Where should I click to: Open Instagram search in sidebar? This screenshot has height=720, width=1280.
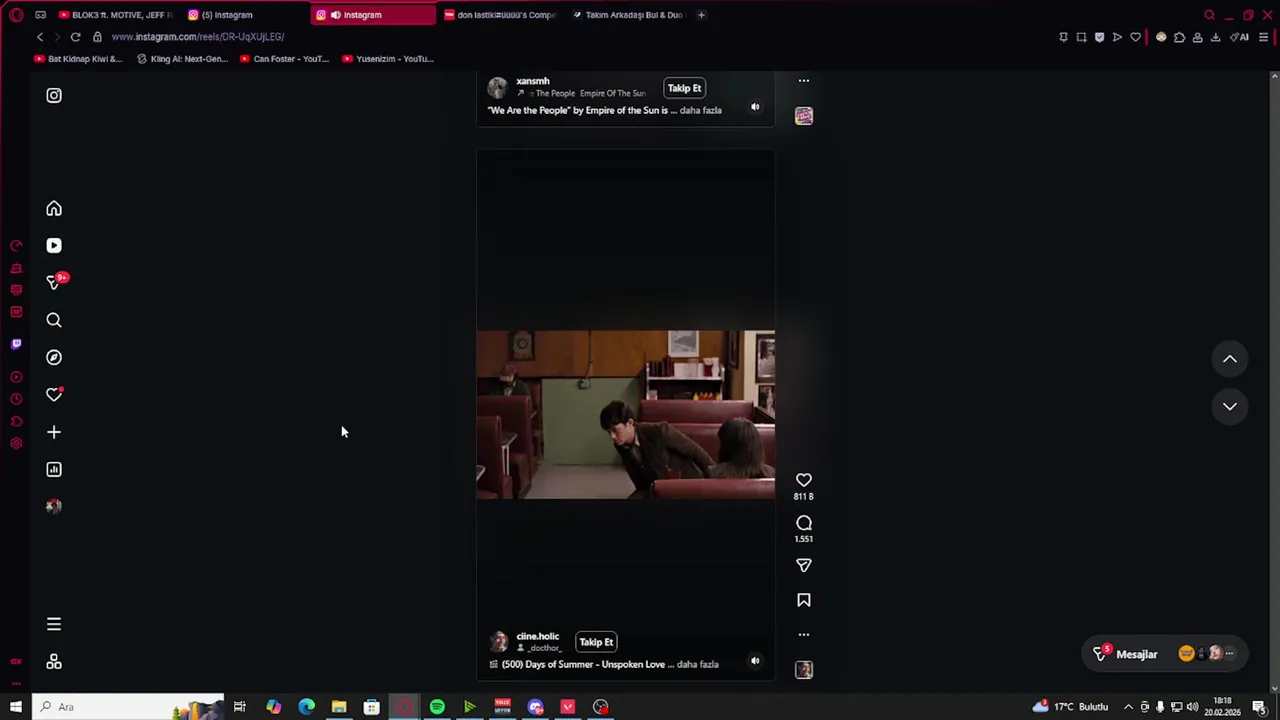(54, 321)
